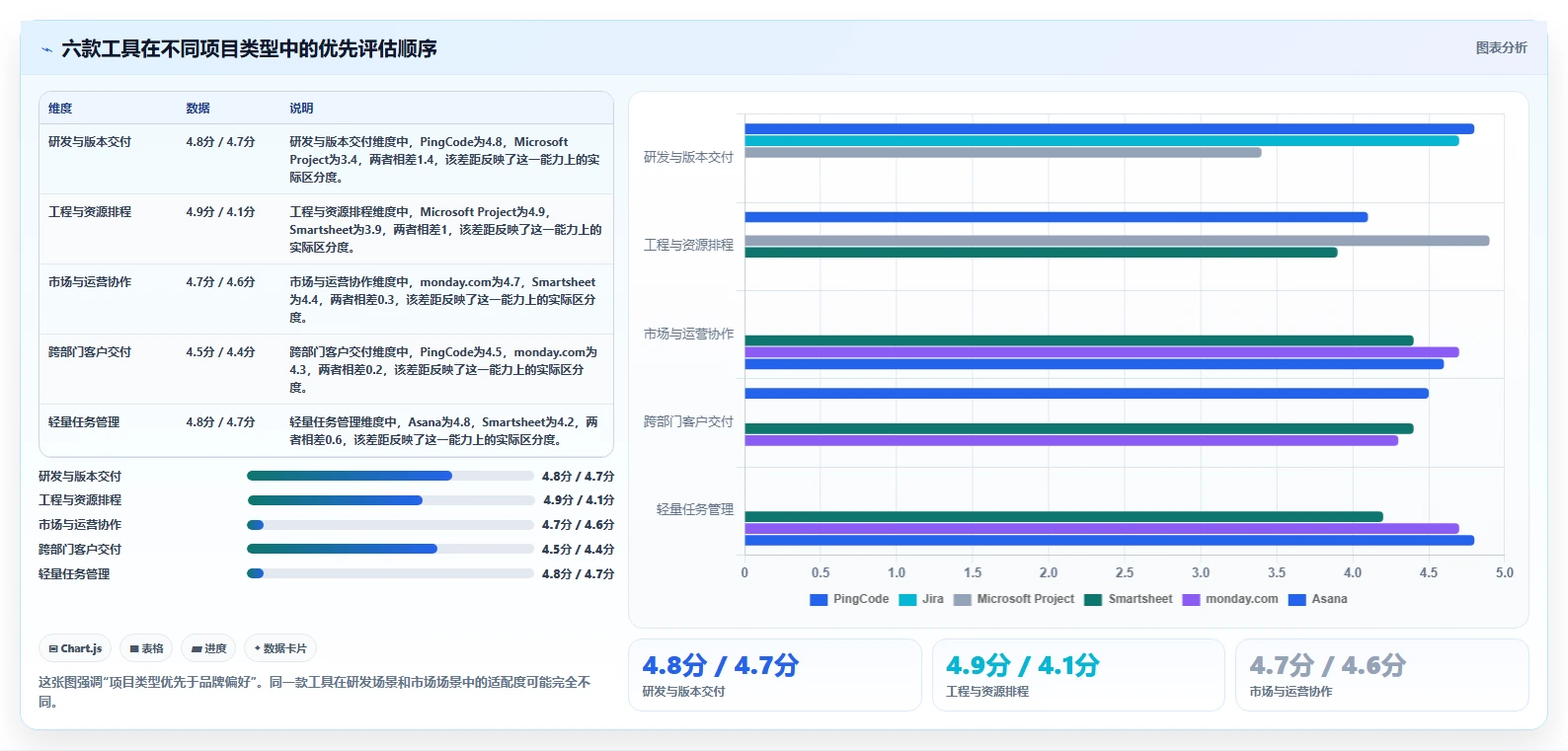The image size is (1568, 751).
Task: Click the purple monday.com bar in 轻量任务管理 group
Action: pyautogui.click(x=1102, y=528)
